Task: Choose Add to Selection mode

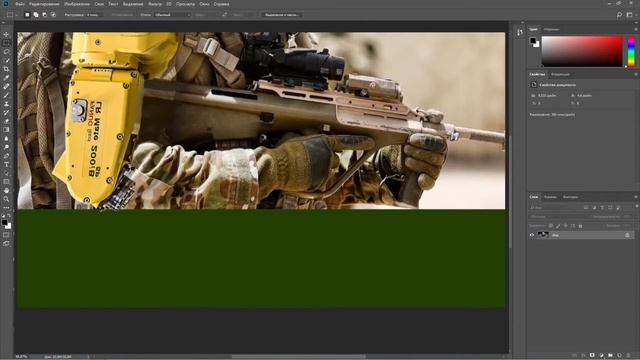Action: coord(36,15)
